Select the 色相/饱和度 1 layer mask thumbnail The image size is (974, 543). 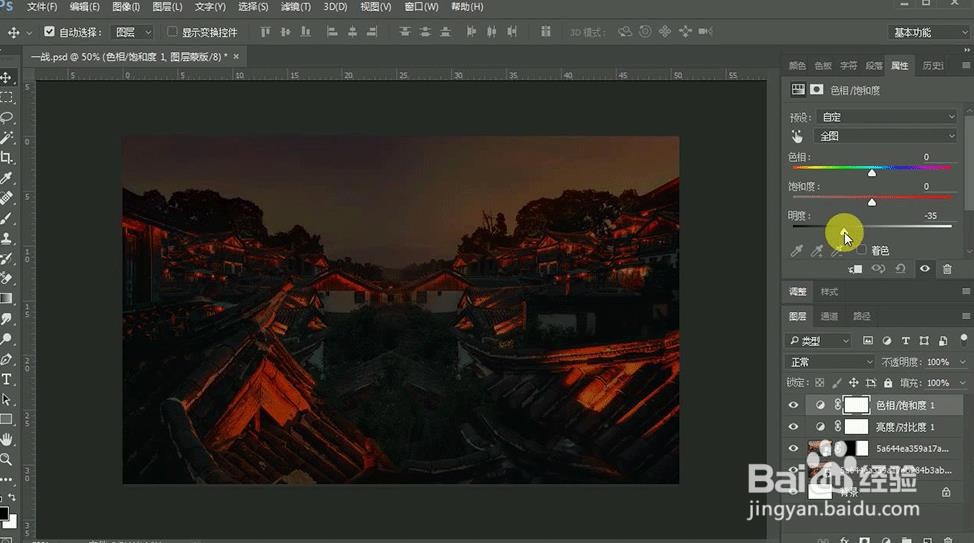(857, 405)
